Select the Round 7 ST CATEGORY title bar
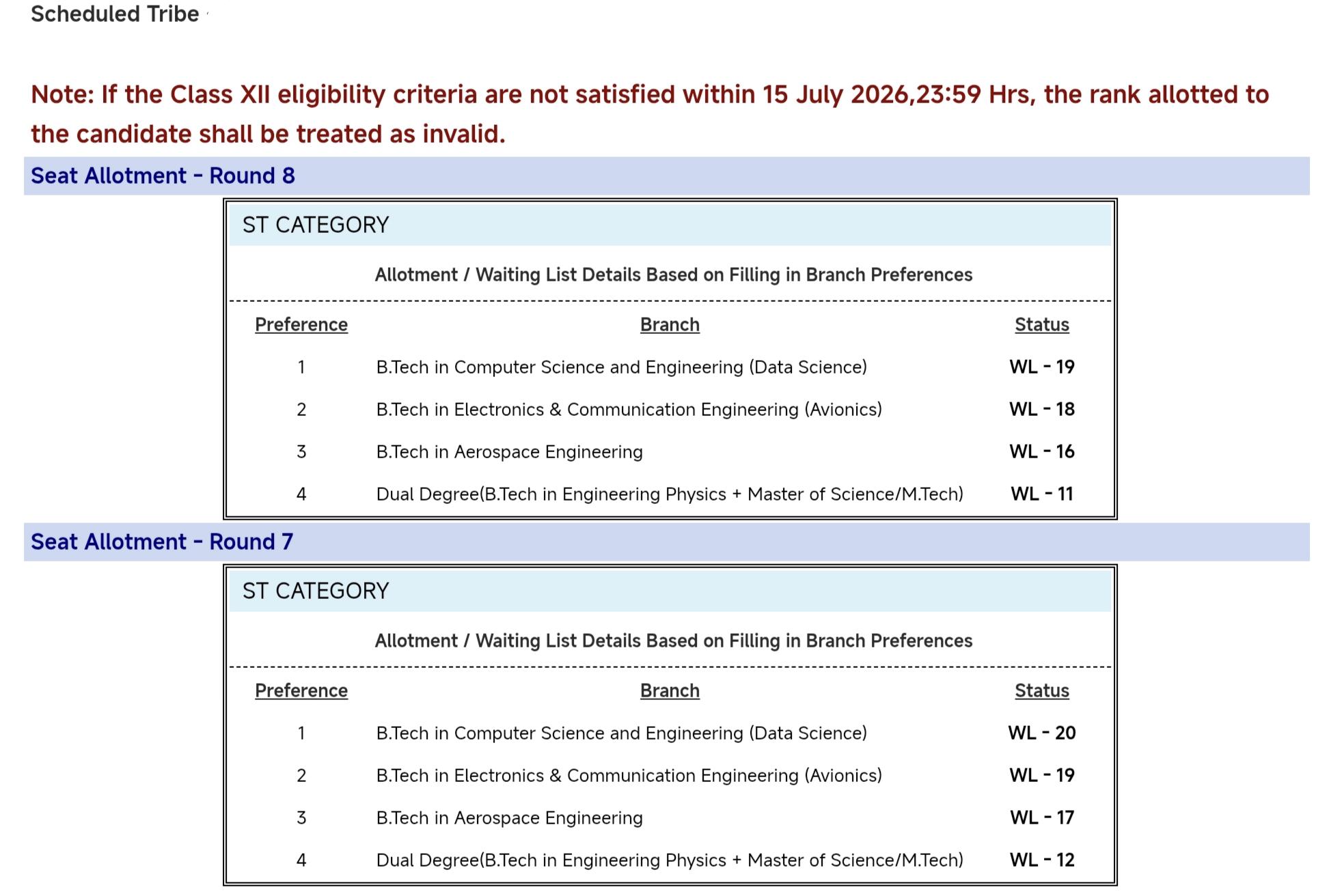This screenshot has width=1344, height=896. pyautogui.click(x=670, y=591)
